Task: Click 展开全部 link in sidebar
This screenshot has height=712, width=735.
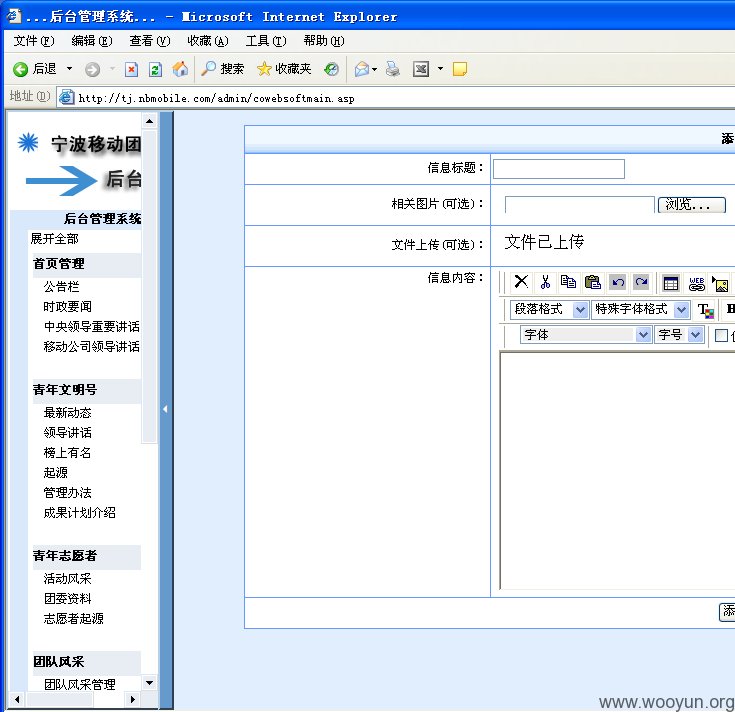Action: click(x=54, y=239)
